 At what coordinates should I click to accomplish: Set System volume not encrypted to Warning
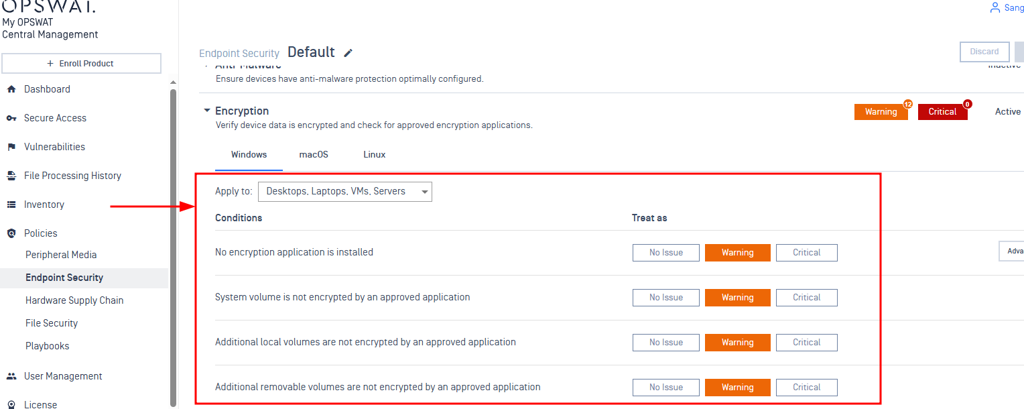tap(737, 297)
